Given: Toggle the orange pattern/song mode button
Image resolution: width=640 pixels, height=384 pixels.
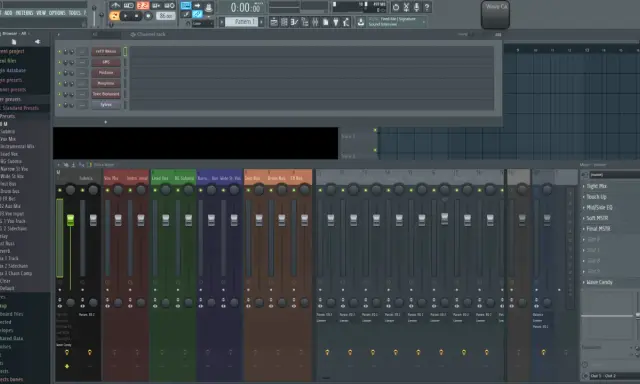Looking at the screenshot, I should tap(114, 16).
